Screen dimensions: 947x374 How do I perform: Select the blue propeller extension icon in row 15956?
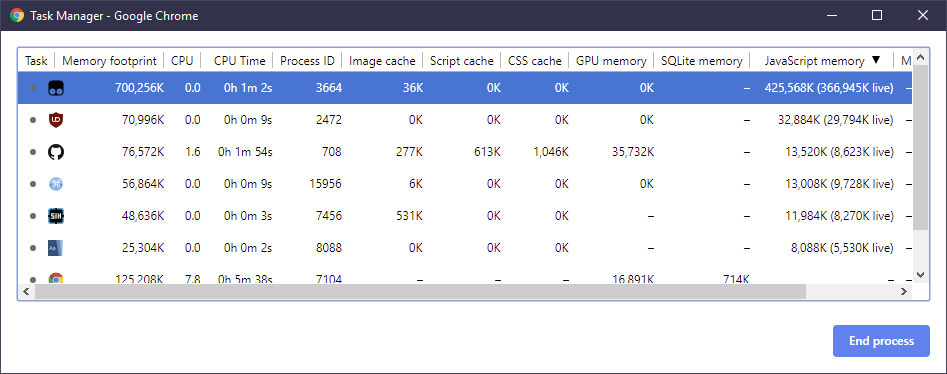(x=56, y=184)
